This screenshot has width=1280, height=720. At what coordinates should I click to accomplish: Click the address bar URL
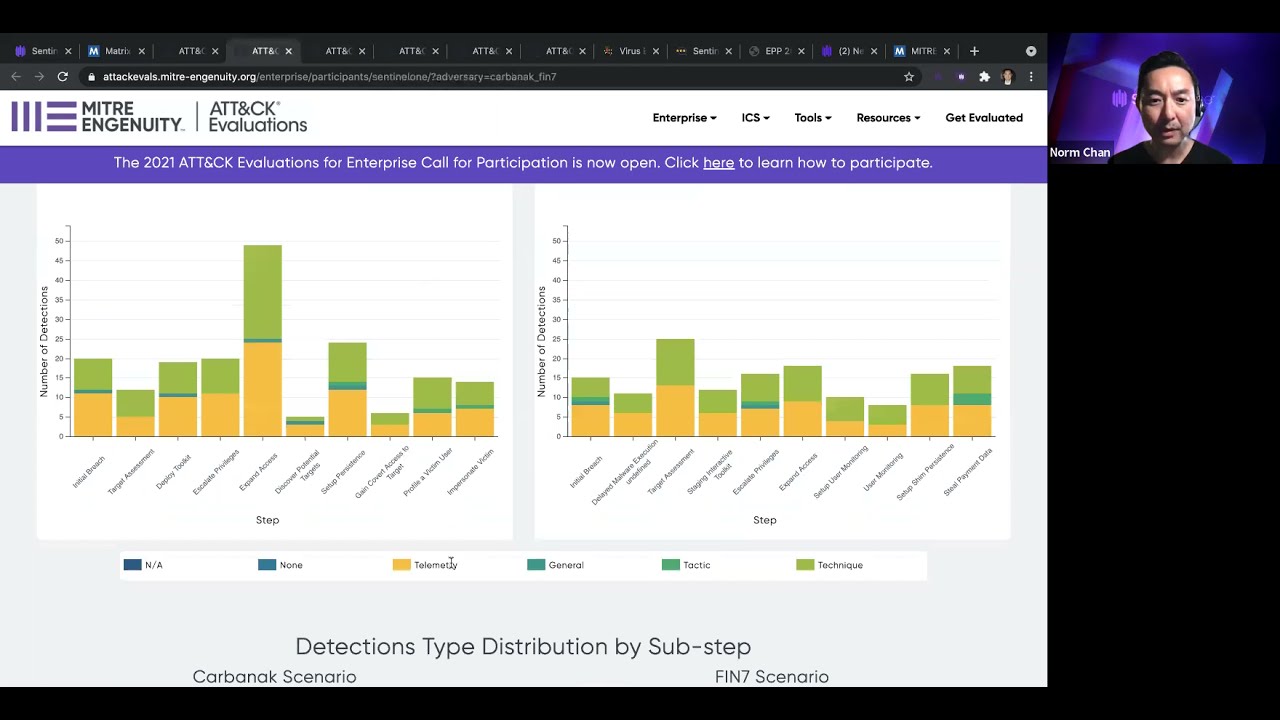pos(330,76)
